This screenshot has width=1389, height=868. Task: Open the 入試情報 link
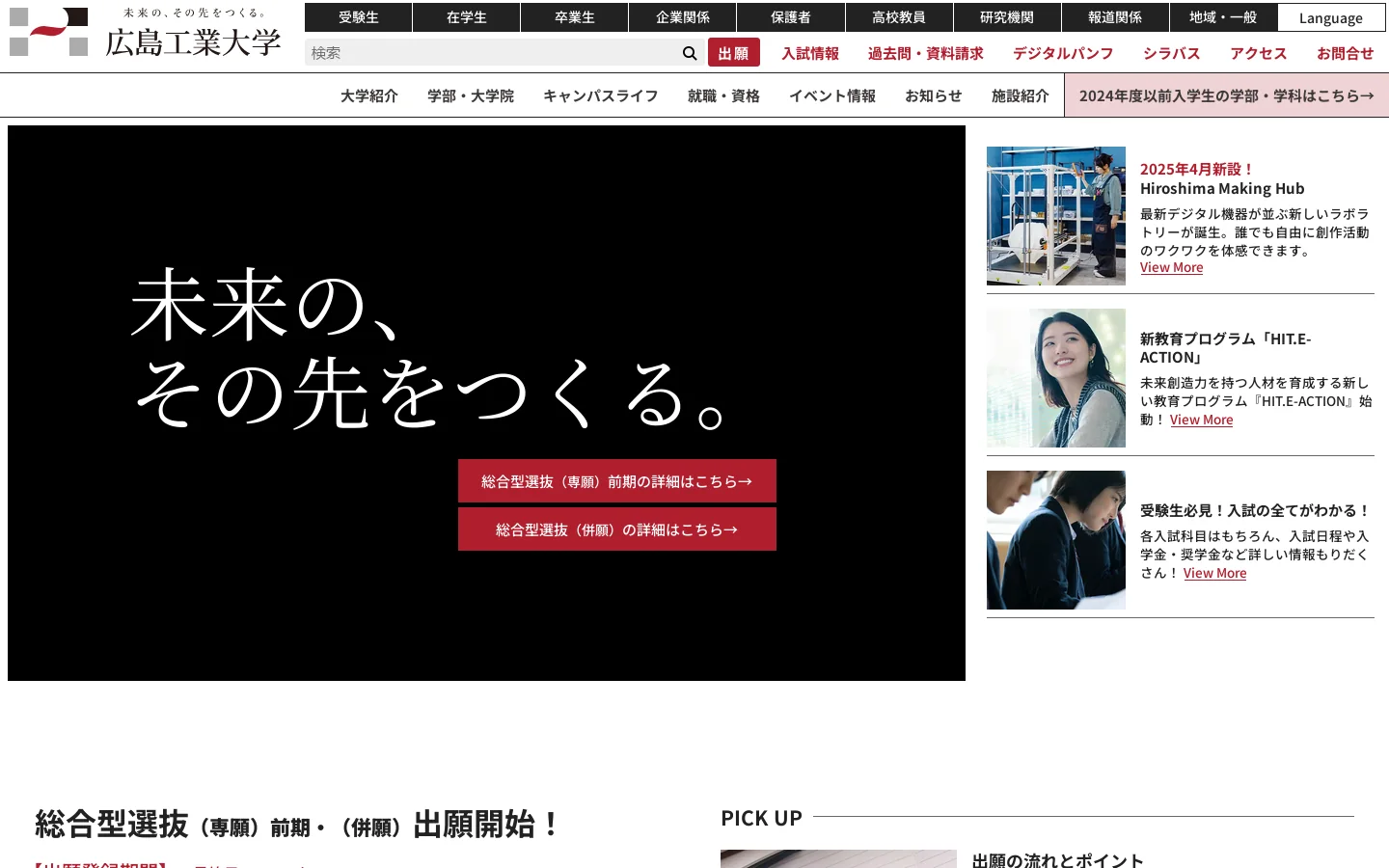click(x=810, y=54)
